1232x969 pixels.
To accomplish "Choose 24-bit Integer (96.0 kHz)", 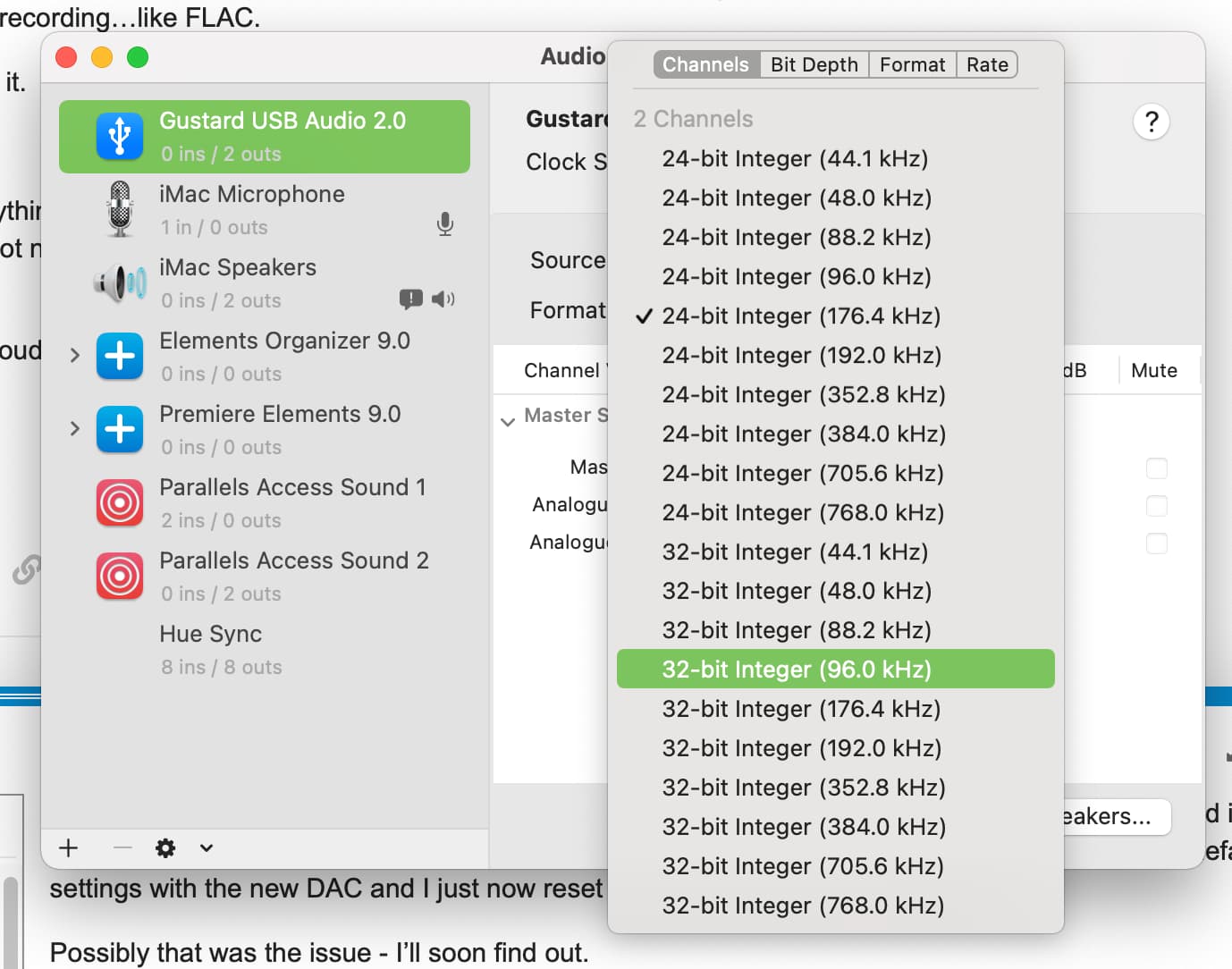I will click(x=836, y=276).
